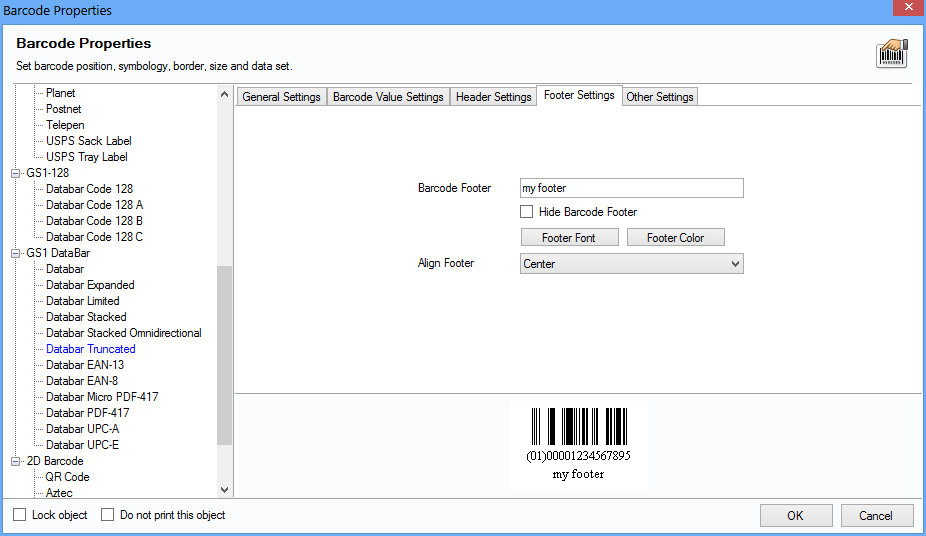This screenshot has height=536, width=926.
Task: Click the symbology tree scrollbar thumb
Action: pos(224,355)
